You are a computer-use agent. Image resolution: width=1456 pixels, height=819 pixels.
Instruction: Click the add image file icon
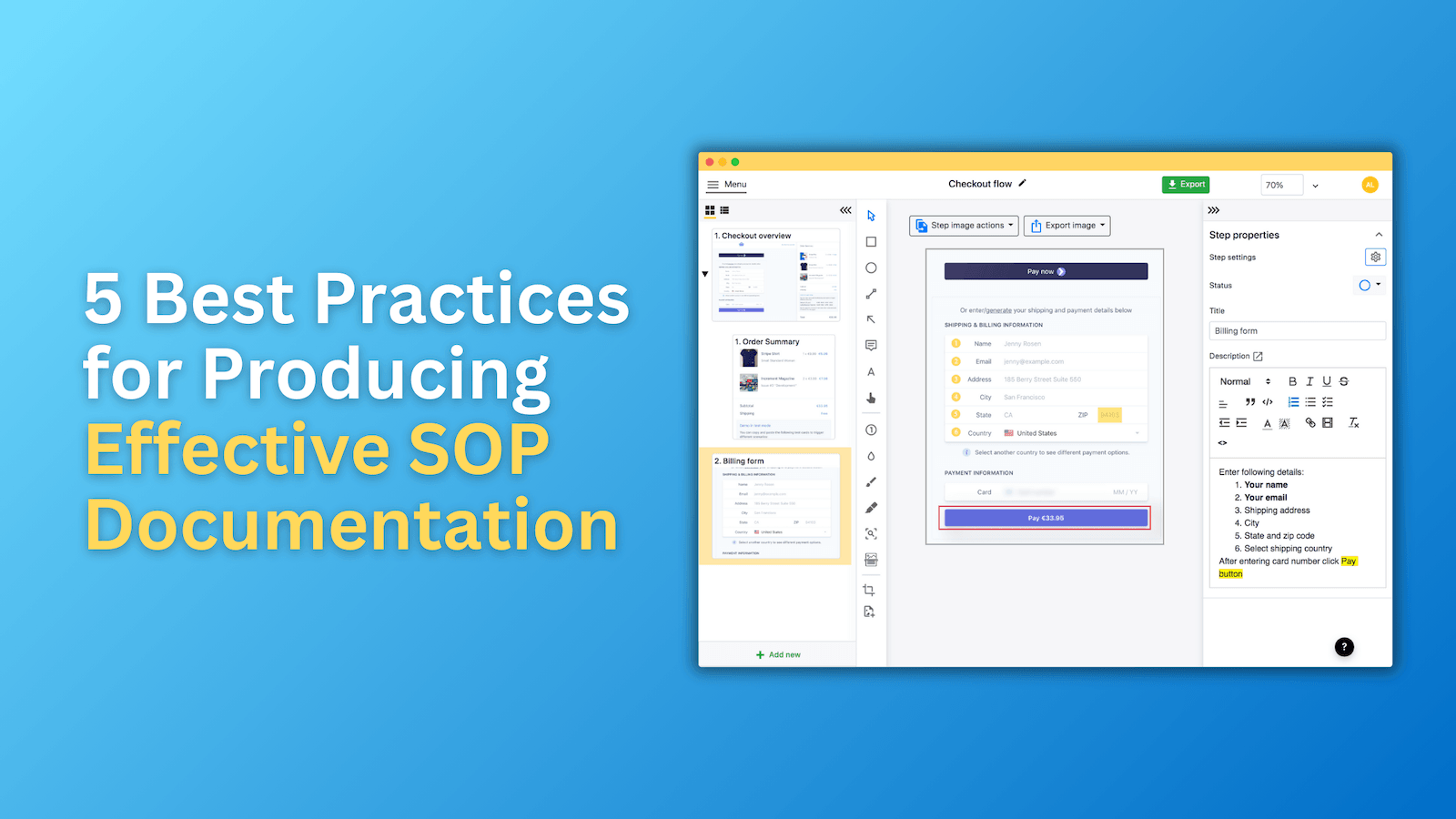point(869,612)
